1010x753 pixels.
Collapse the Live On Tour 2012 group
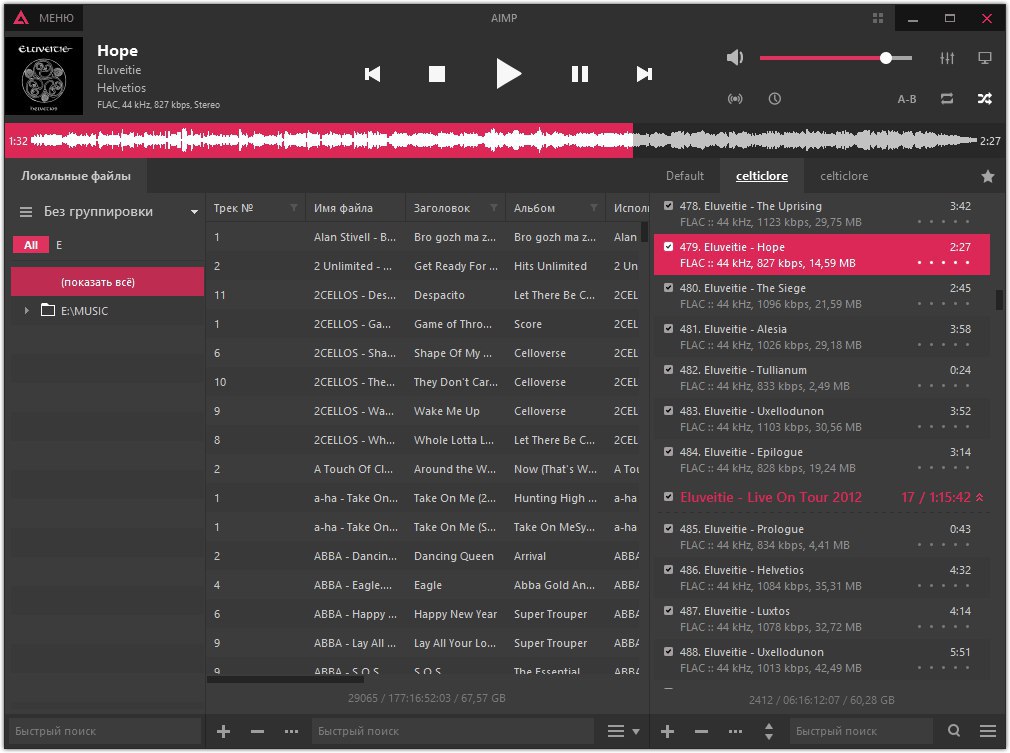coord(980,497)
